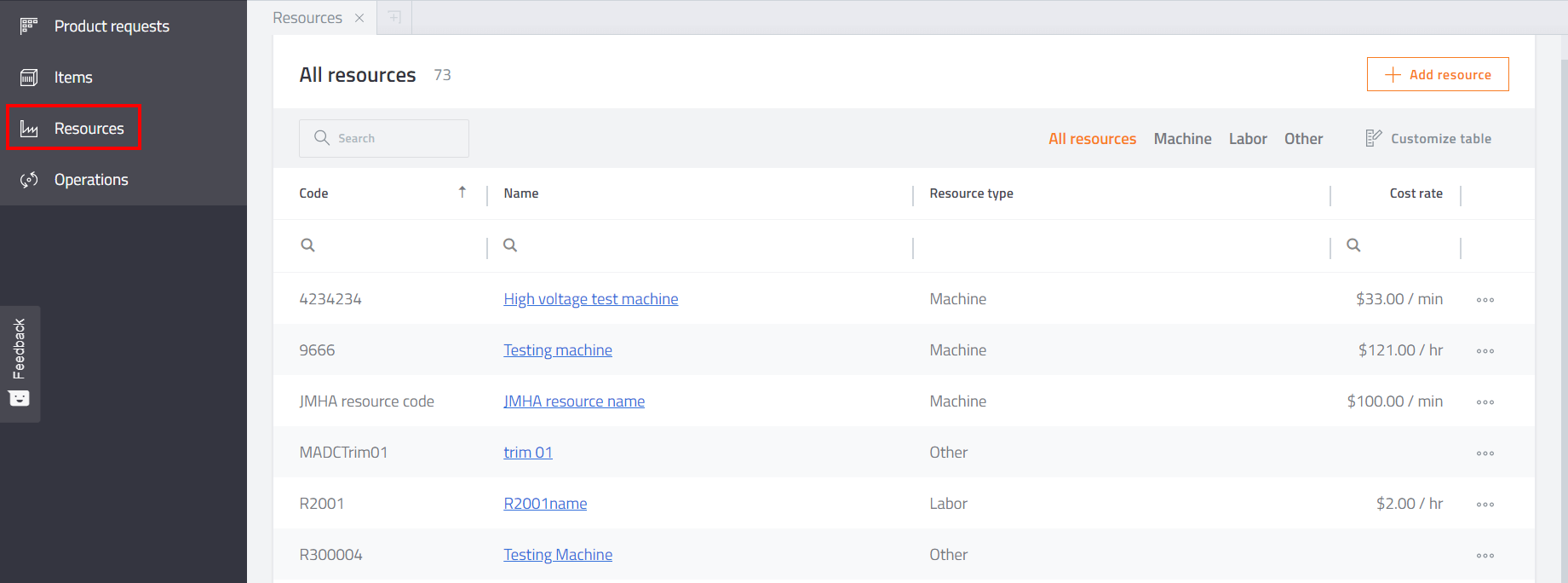Select code cell MADCTrim01

(343, 453)
